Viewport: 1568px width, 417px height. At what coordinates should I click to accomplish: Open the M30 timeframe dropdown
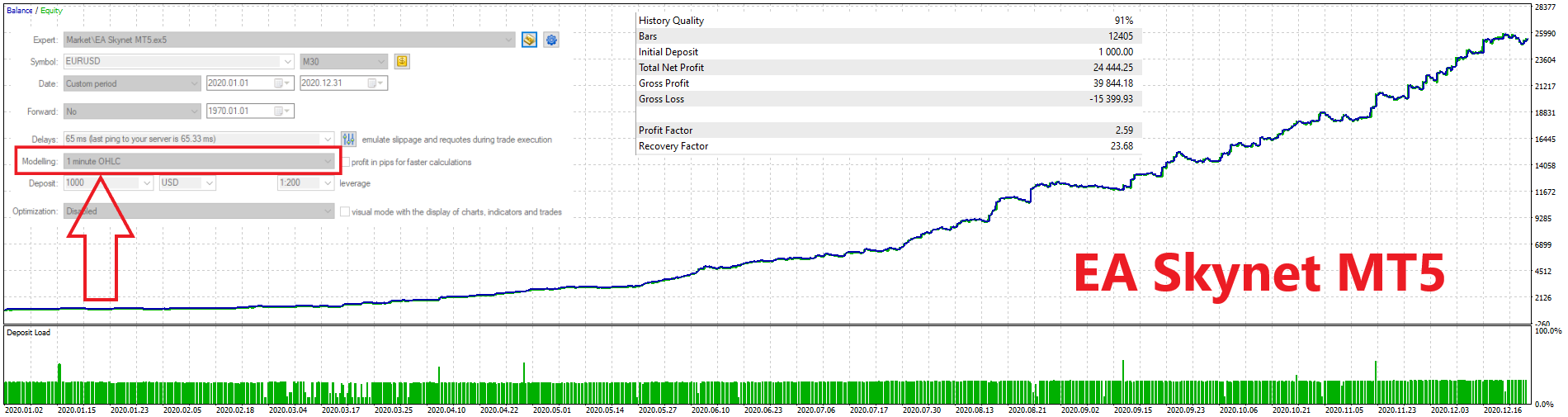point(343,61)
